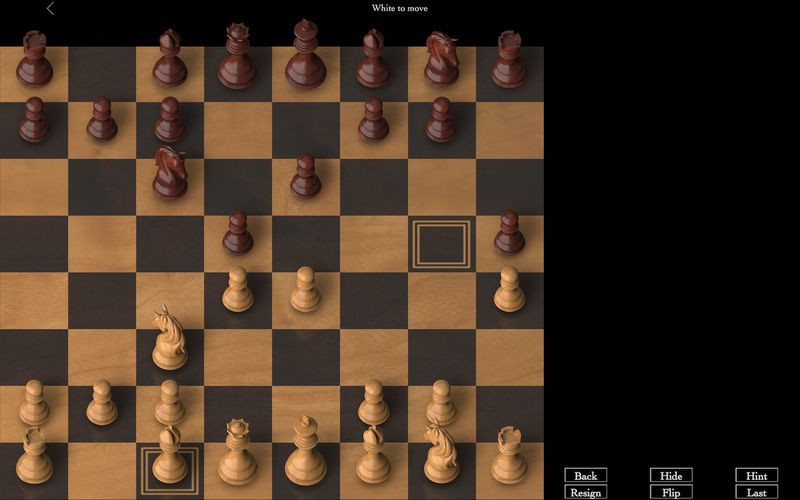The width and height of the screenshot is (800, 500).
Task: Click the Hide button
Action: [x=671, y=475]
